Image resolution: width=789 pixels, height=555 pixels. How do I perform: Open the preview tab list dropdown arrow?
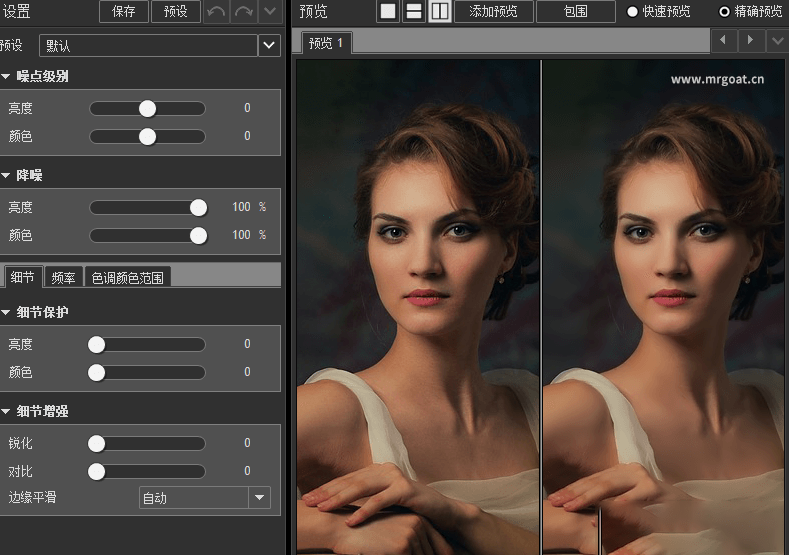778,41
